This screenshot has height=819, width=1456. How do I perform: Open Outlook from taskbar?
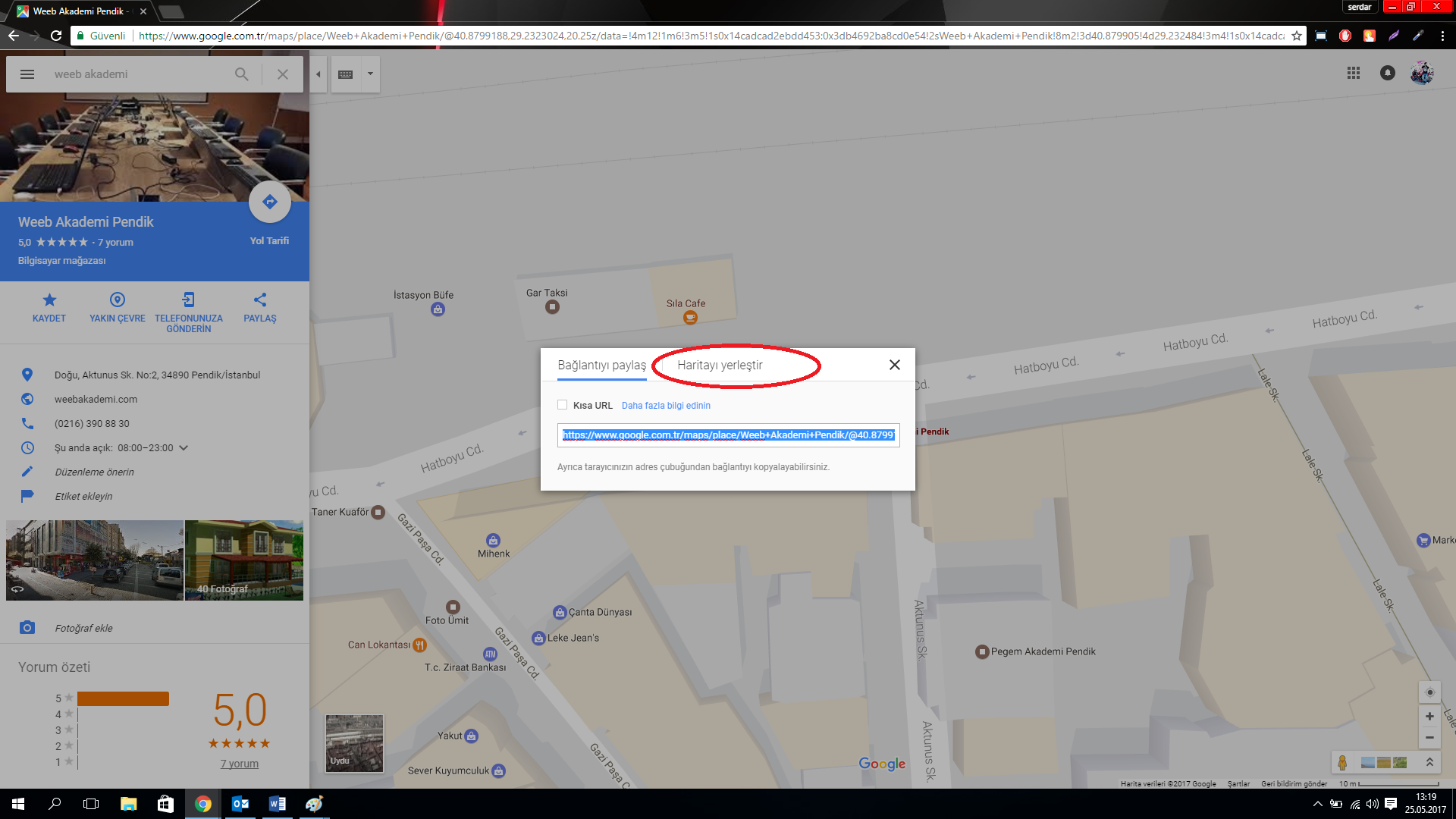(240, 804)
